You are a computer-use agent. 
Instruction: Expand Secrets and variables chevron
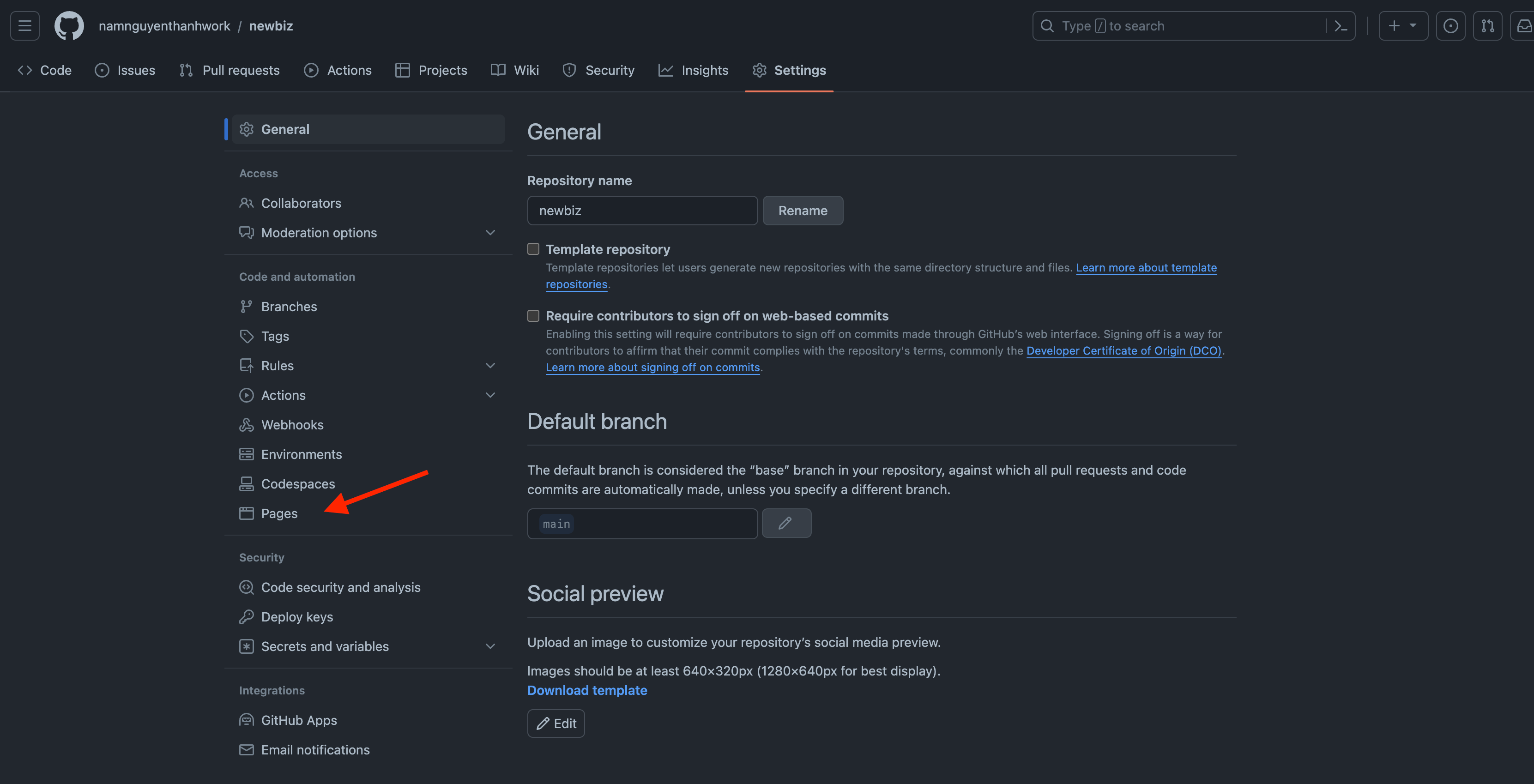click(490, 646)
